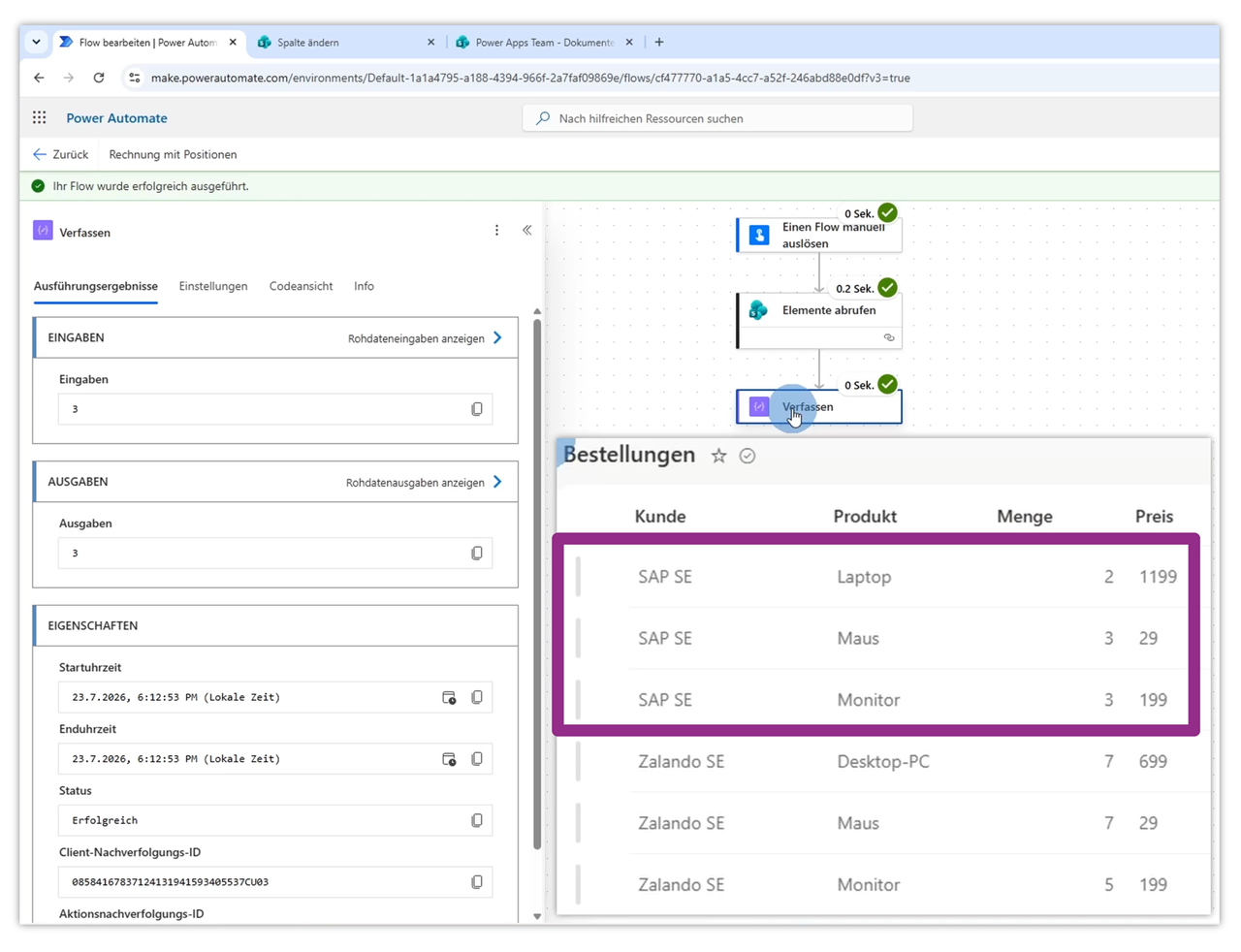
Task: Open the Info tab
Action: pyautogui.click(x=364, y=286)
